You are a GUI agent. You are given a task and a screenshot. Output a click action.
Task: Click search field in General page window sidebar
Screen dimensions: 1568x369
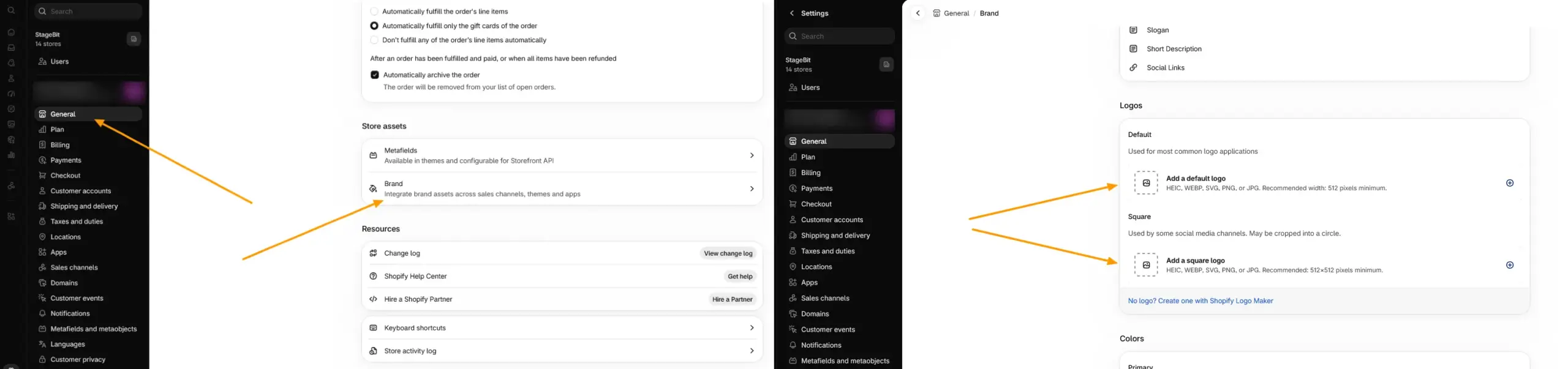coord(88,11)
